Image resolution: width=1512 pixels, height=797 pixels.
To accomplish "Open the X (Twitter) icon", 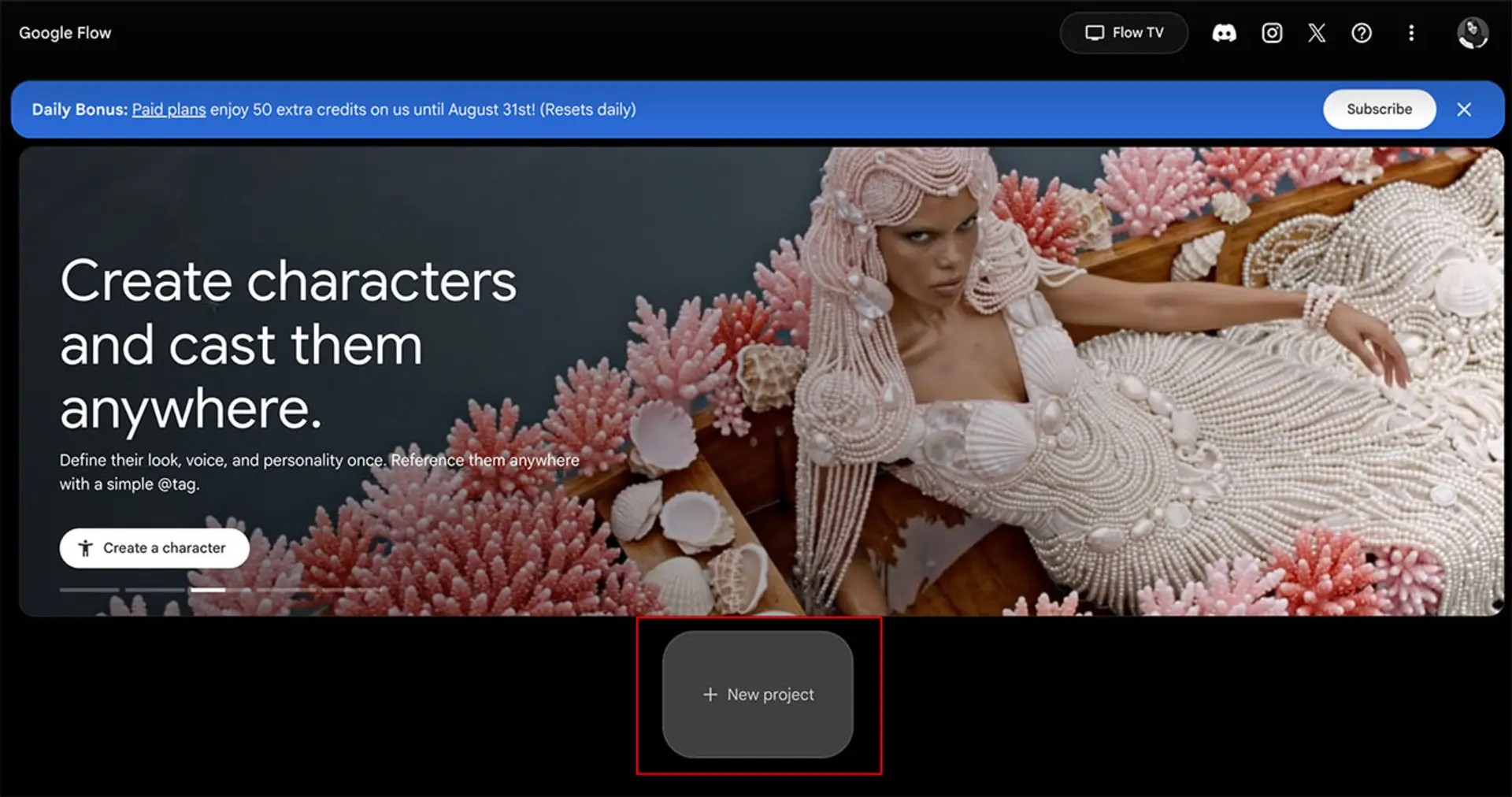I will point(1317,33).
